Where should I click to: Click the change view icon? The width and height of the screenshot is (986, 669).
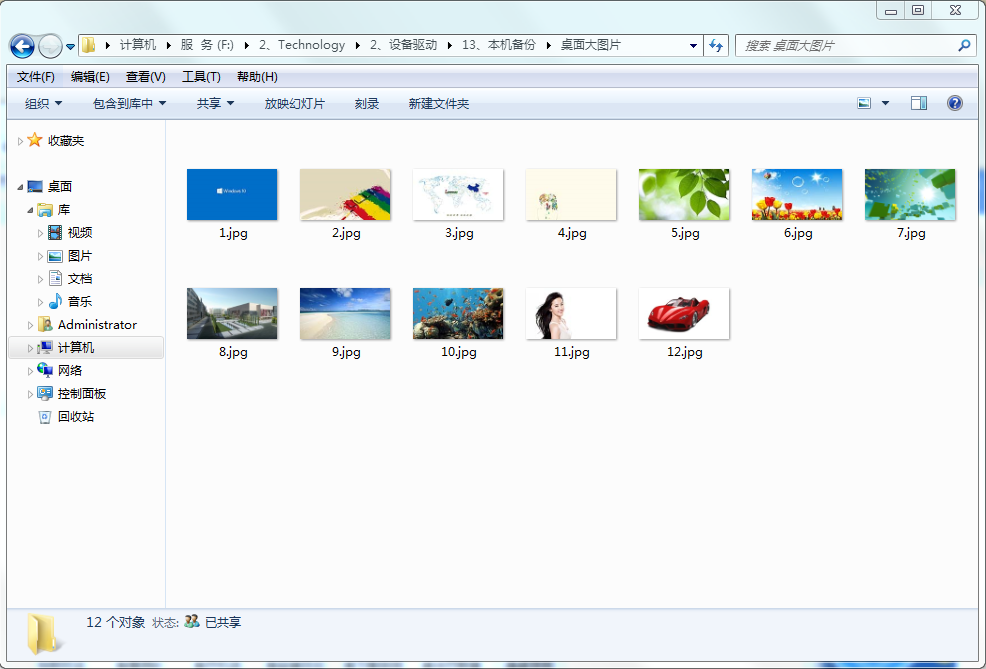pyautogui.click(x=865, y=103)
